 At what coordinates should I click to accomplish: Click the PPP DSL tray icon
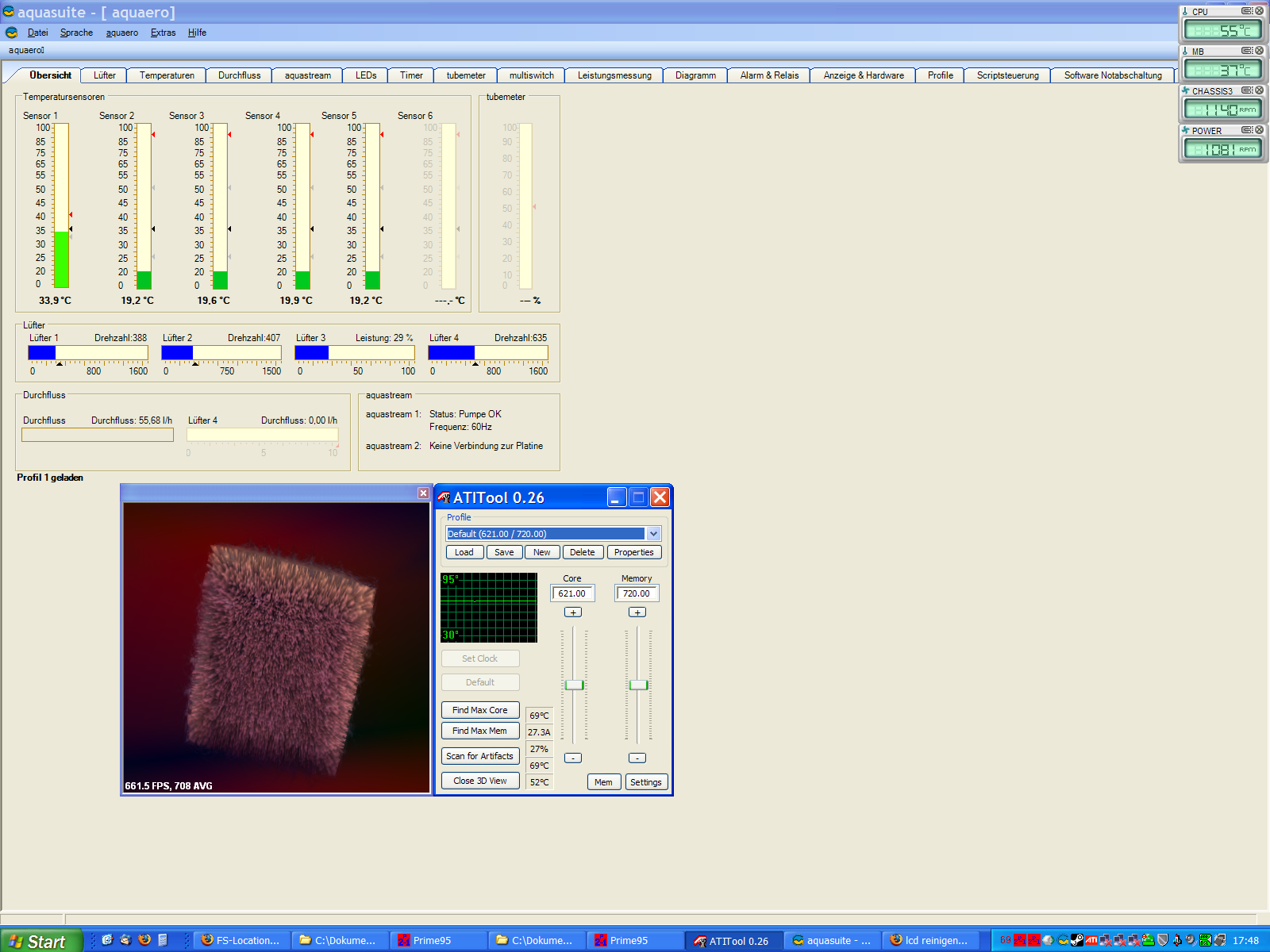[1206, 940]
